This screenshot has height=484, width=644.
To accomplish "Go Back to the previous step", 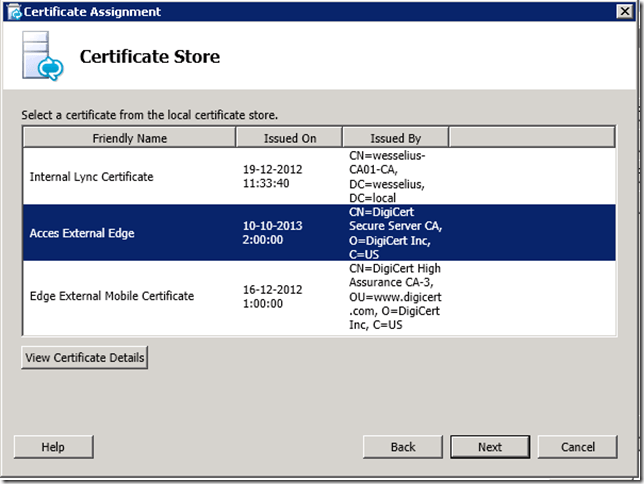I will click(402, 447).
